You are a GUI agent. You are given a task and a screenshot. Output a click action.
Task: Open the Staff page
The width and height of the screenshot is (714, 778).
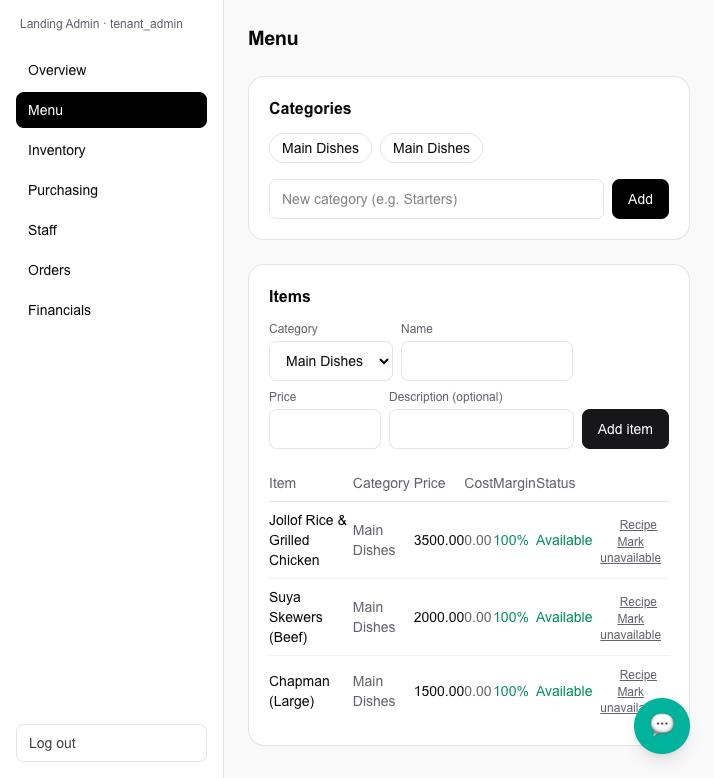point(111,230)
